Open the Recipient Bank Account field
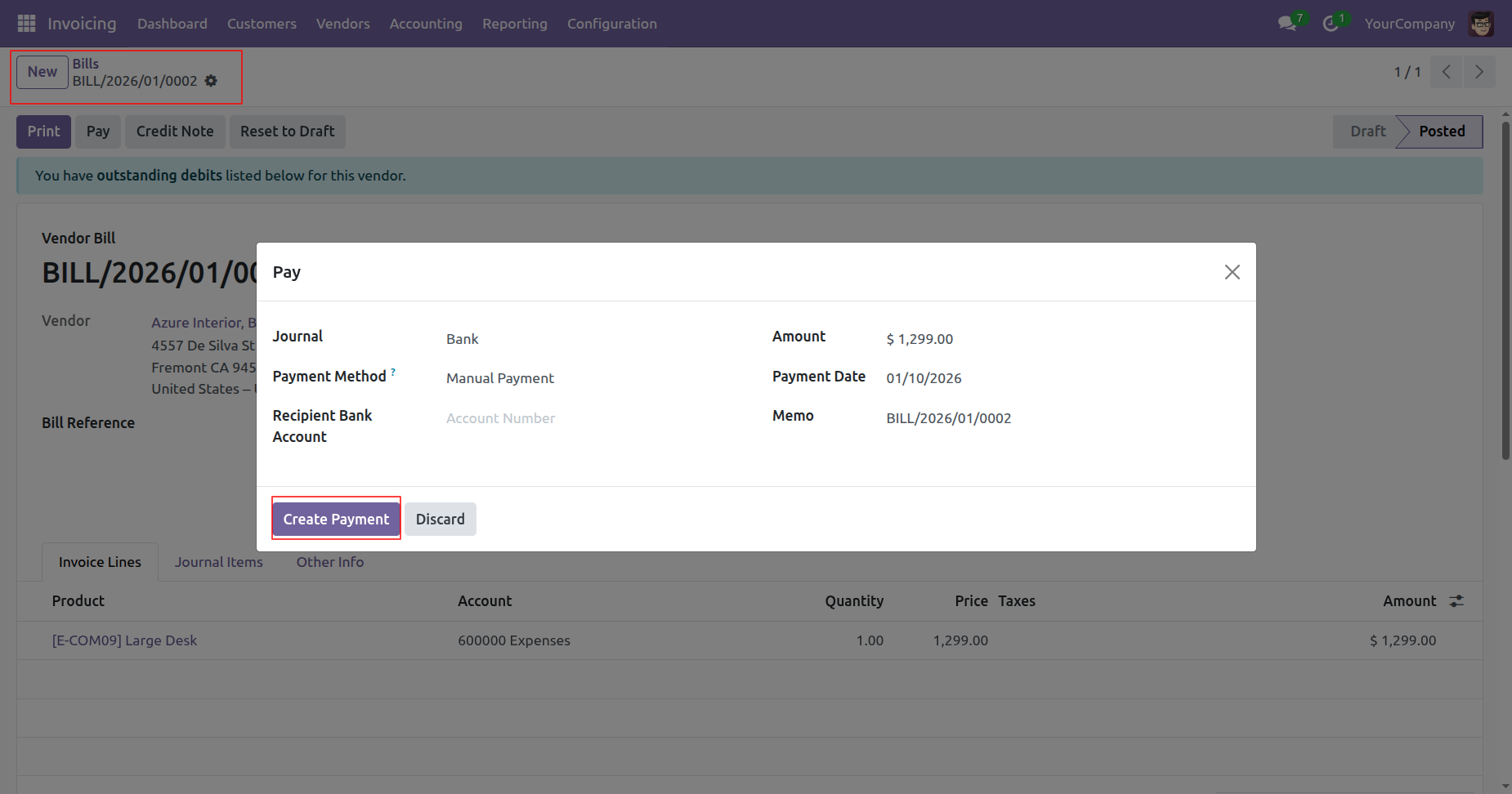1512x794 pixels. (x=588, y=418)
